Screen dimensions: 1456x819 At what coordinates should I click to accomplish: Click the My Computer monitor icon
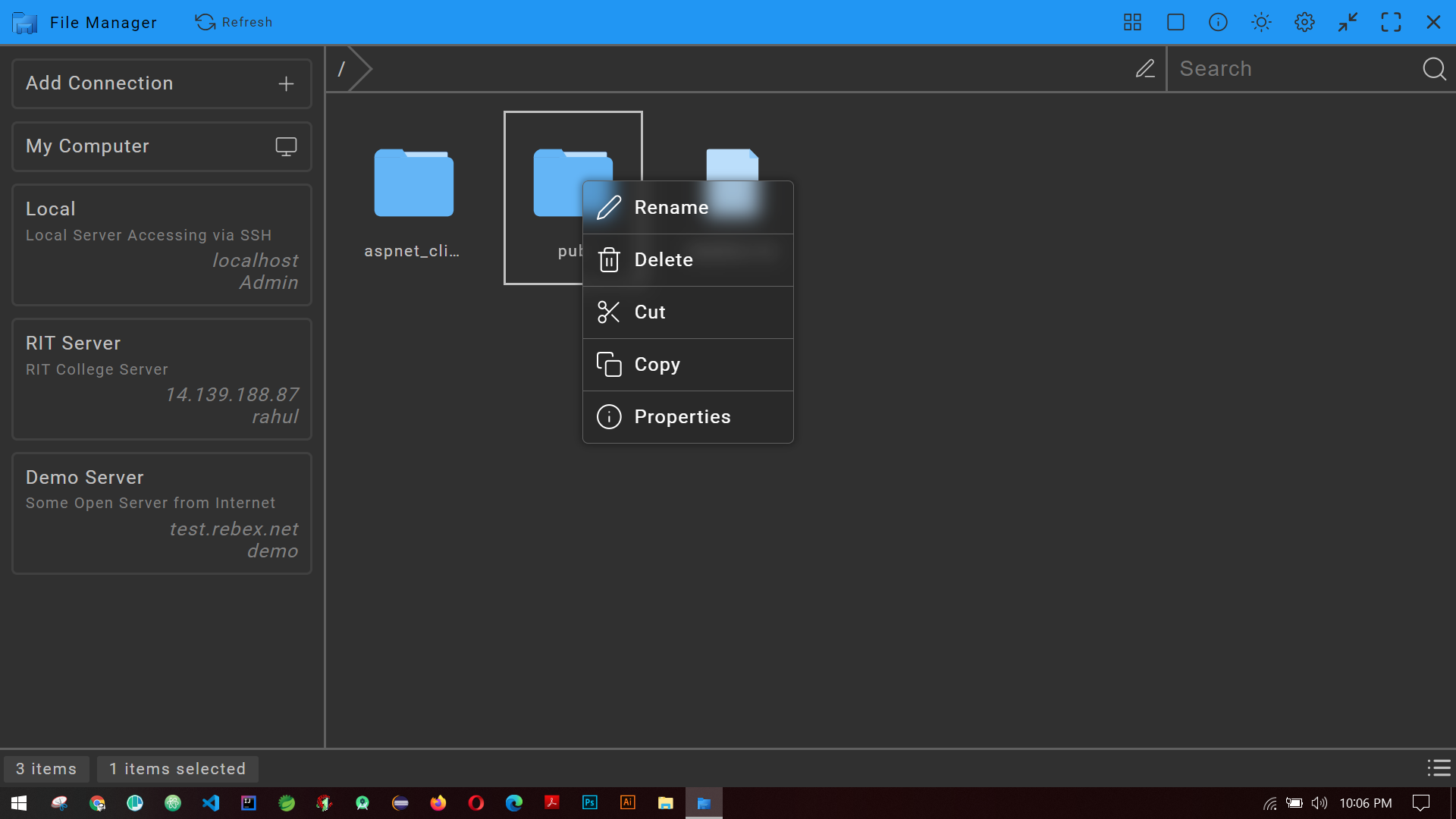[286, 146]
